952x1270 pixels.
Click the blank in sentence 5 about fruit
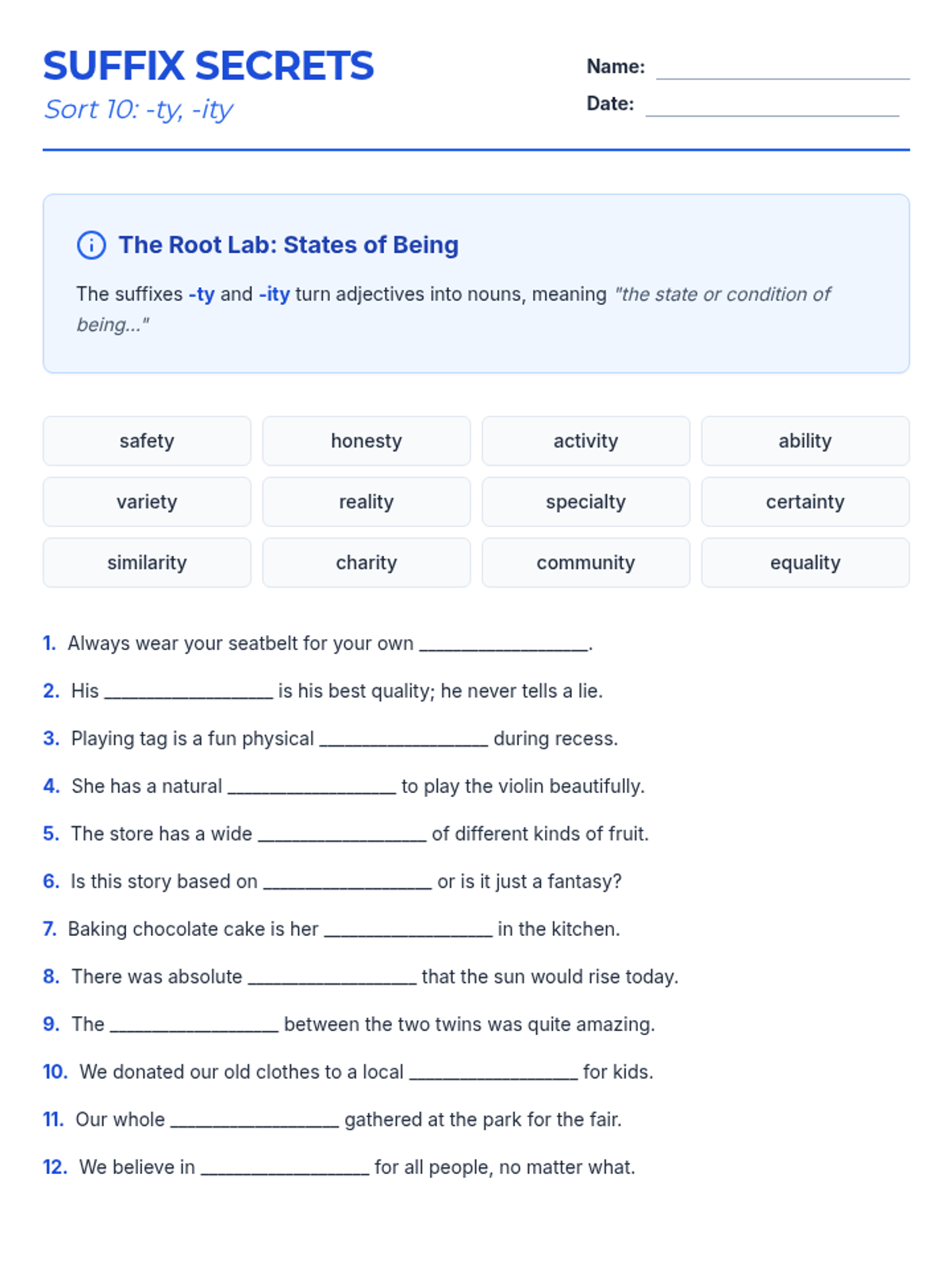click(x=342, y=835)
